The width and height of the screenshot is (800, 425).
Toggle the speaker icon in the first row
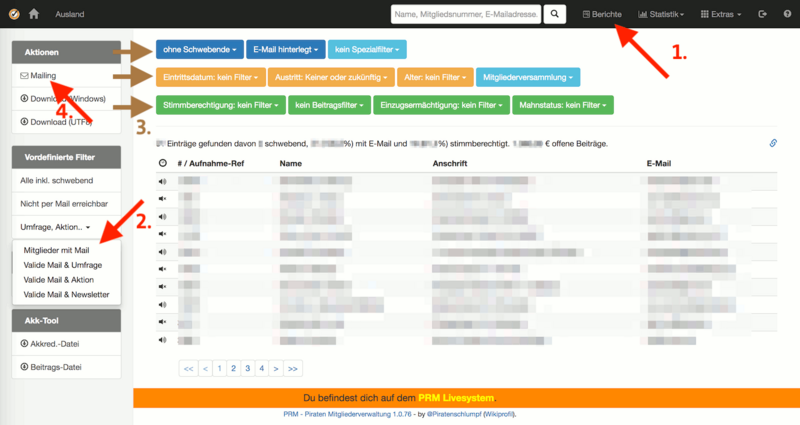point(162,181)
